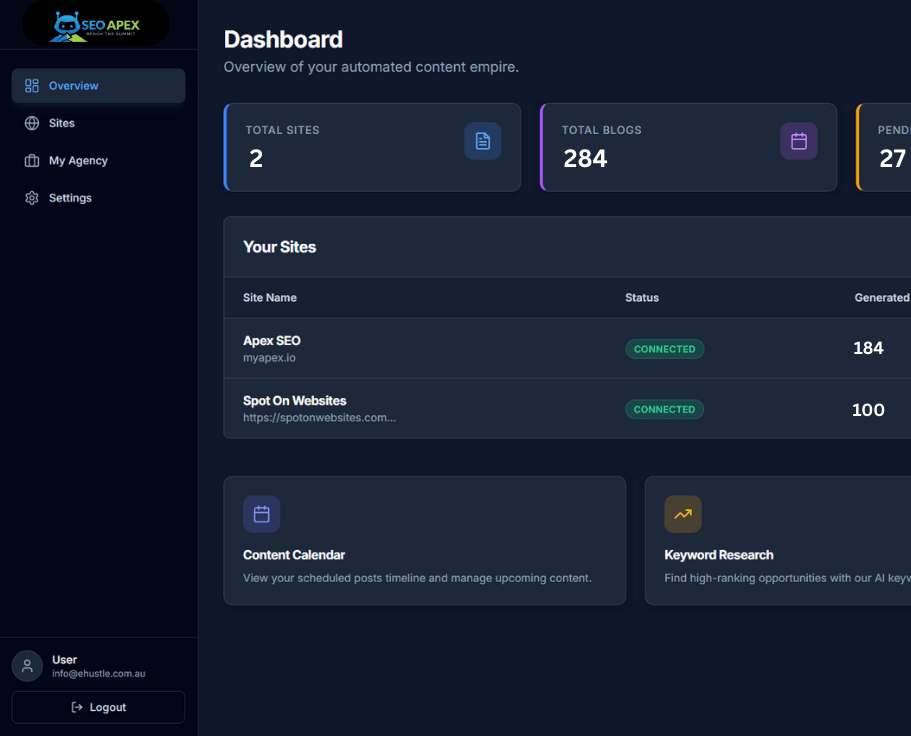911x736 pixels.
Task: Click the SEO Apex logo
Action: 96,23
